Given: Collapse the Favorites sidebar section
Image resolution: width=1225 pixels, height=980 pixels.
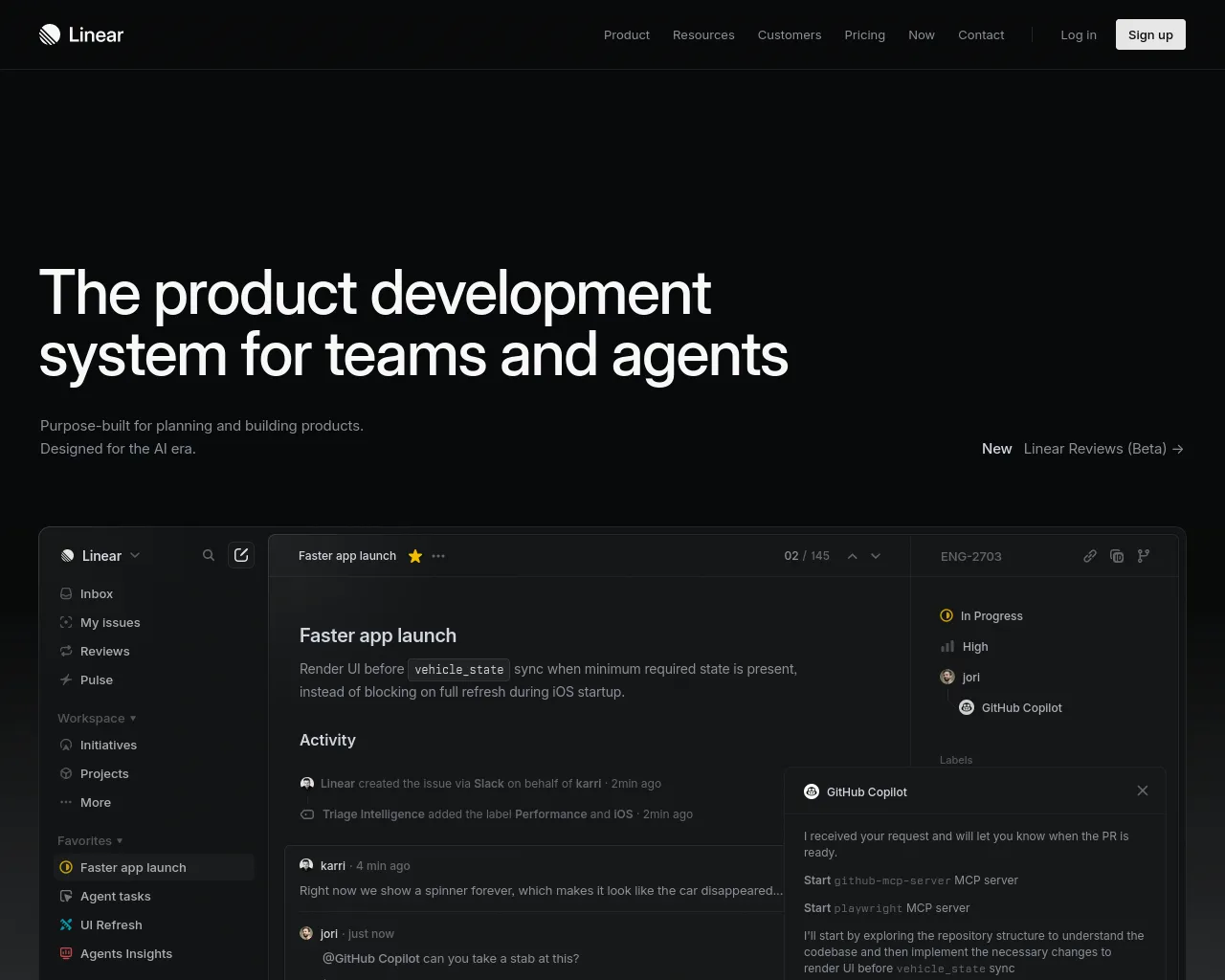Looking at the screenshot, I should [x=90, y=841].
